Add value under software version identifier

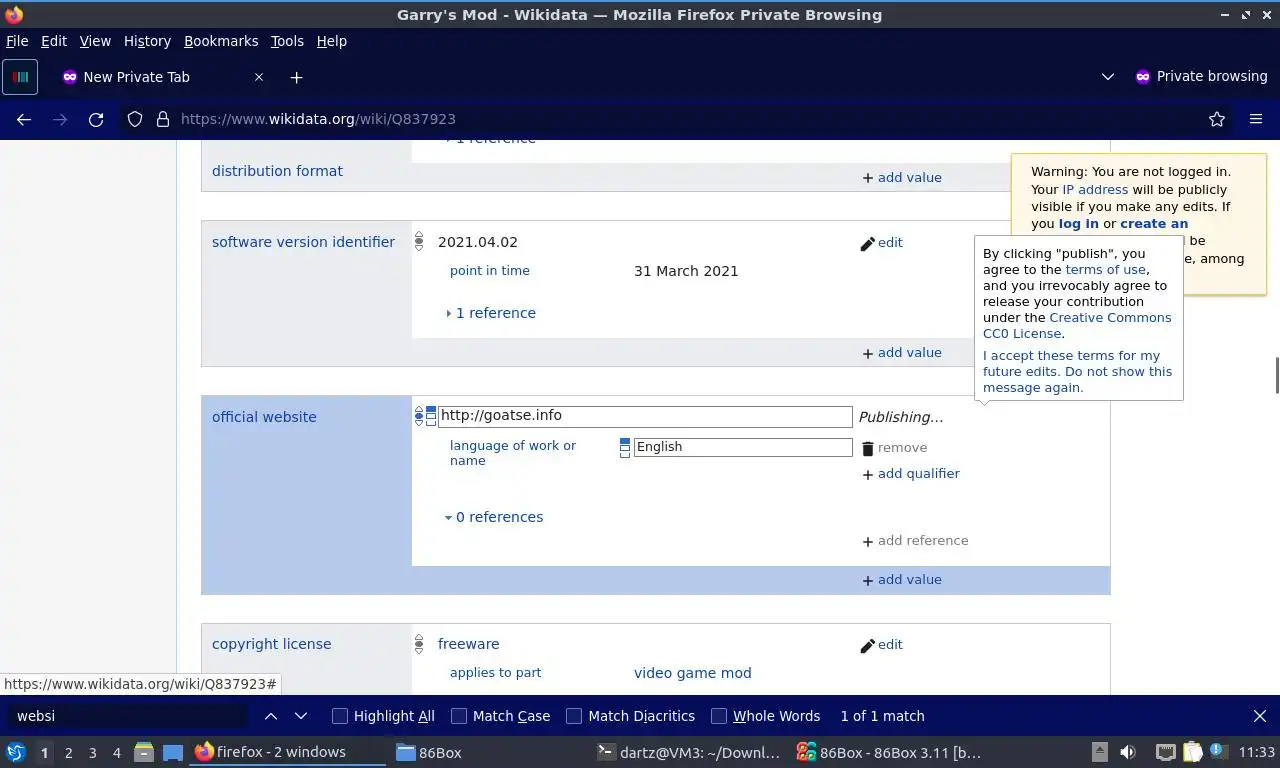click(x=902, y=353)
